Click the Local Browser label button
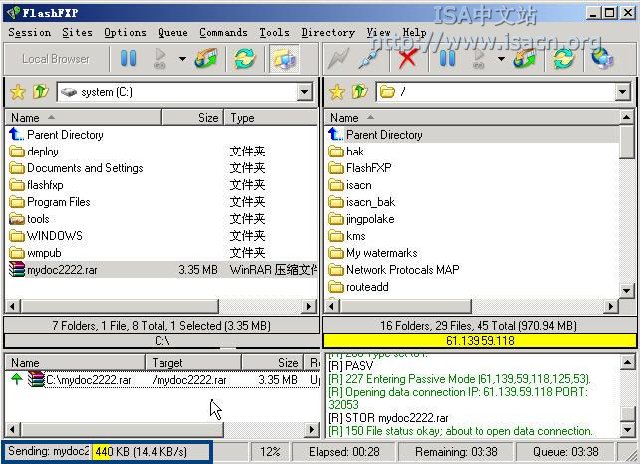The width and height of the screenshot is (640, 464). 56,59
